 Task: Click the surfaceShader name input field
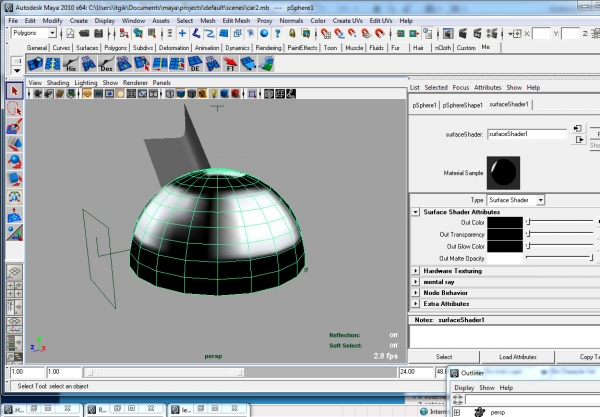point(527,134)
